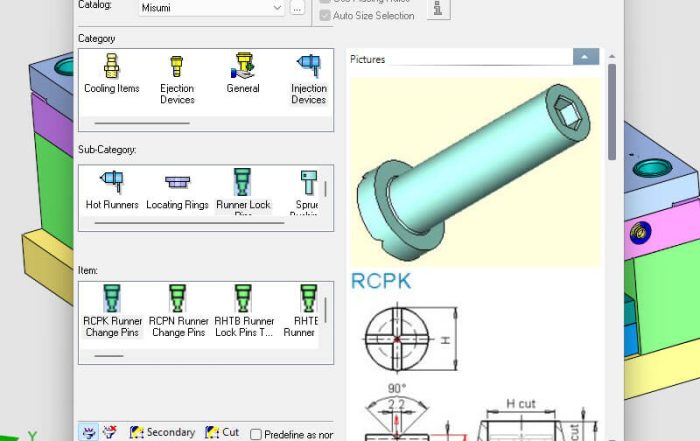Click the Category list horizontal scrollbar

pos(141,123)
